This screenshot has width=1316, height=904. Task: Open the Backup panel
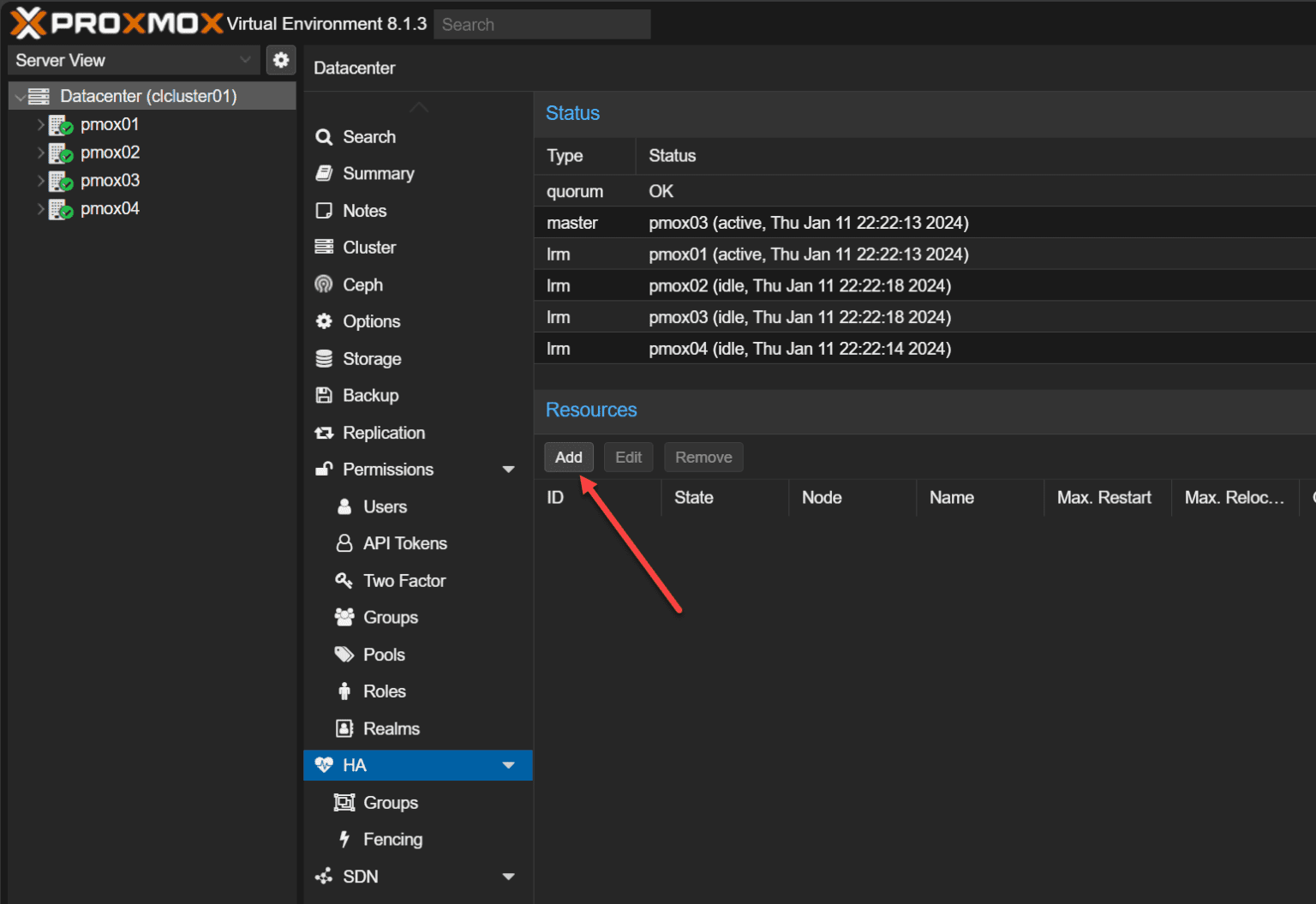[368, 395]
